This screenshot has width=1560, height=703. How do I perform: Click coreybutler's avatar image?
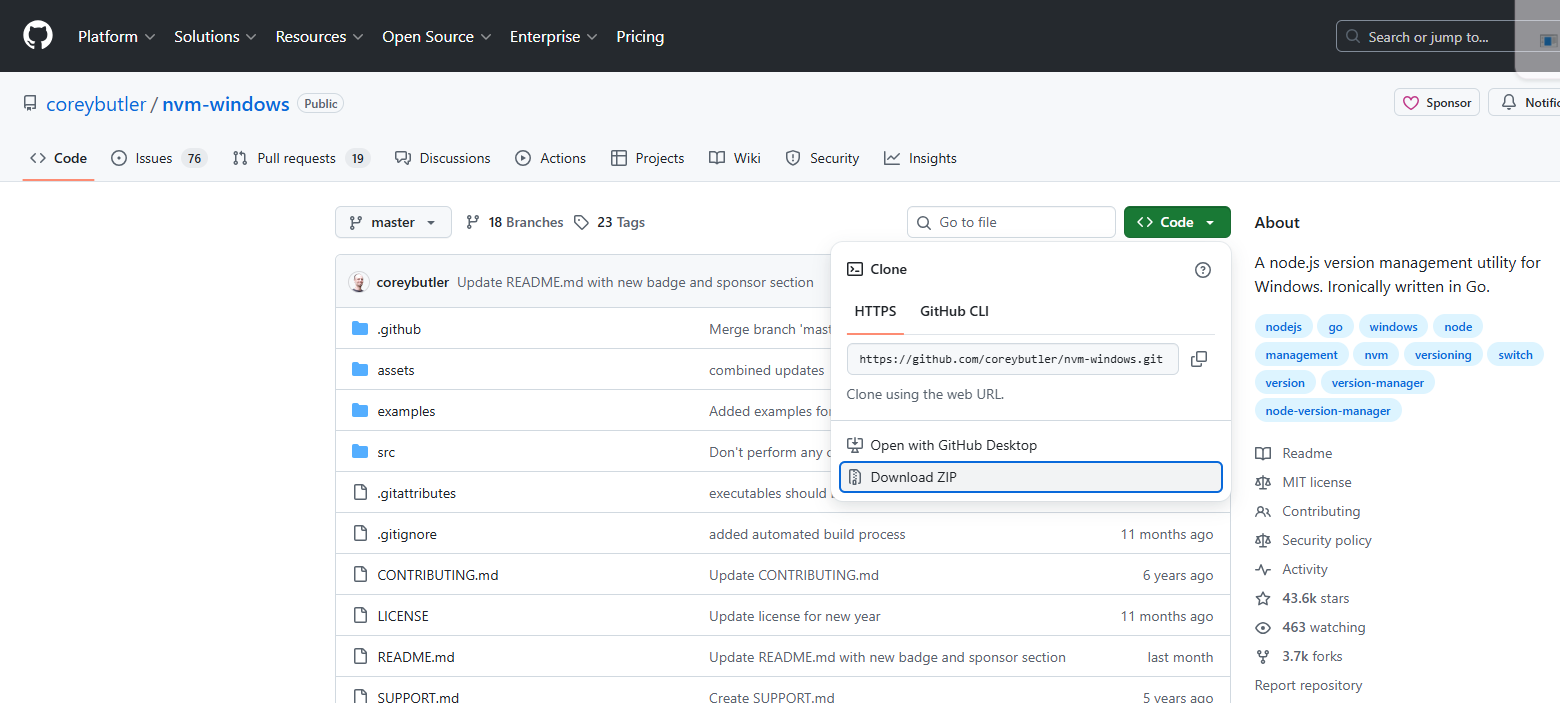click(x=359, y=282)
